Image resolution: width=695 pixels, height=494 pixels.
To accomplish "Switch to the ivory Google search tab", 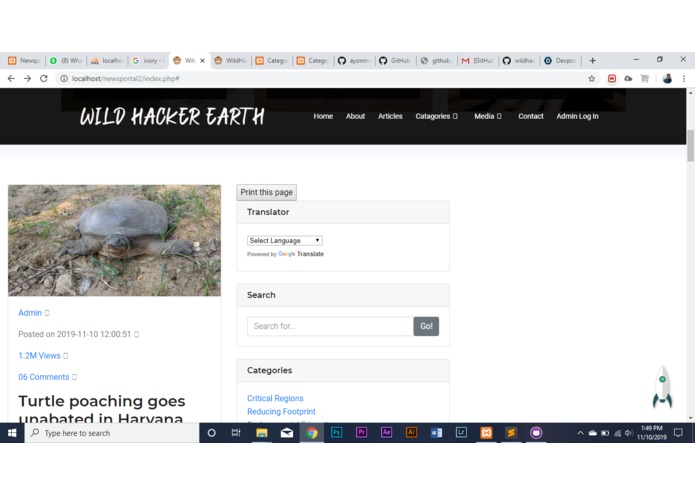I will point(148,61).
